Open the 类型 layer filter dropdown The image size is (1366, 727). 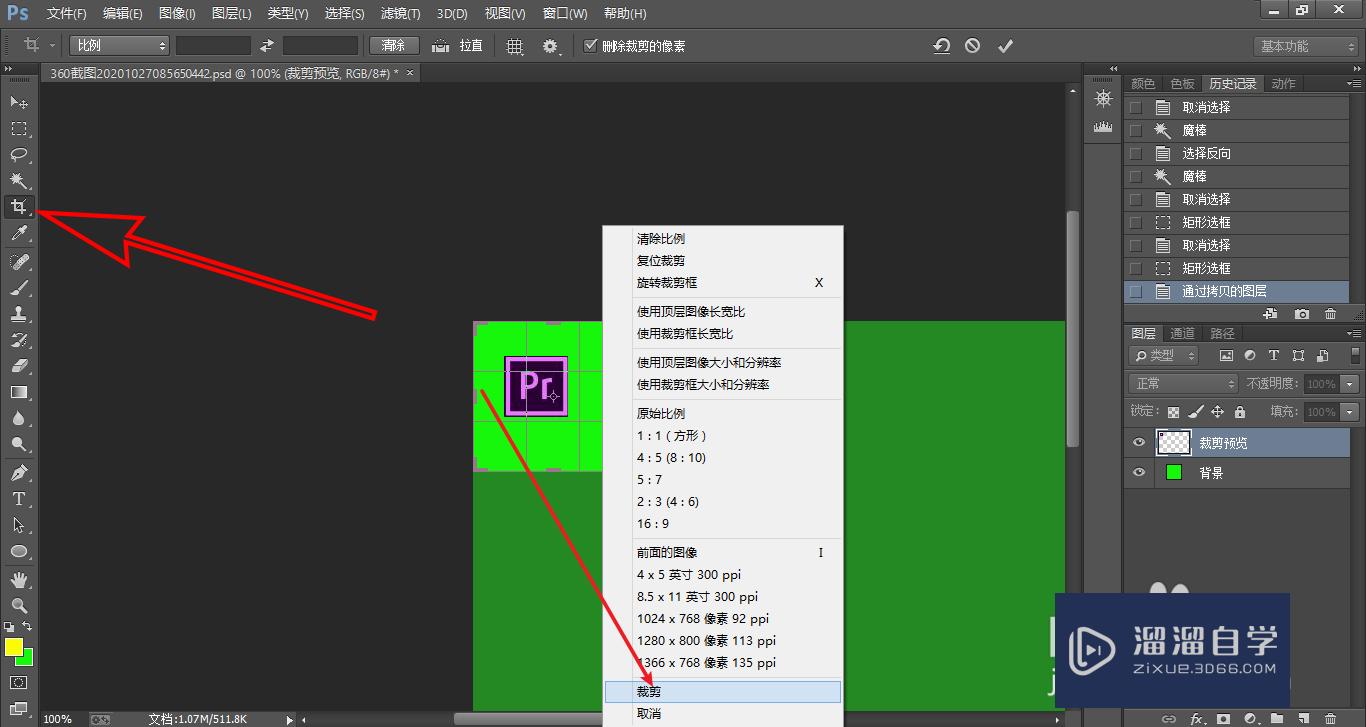click(1164, 355)
